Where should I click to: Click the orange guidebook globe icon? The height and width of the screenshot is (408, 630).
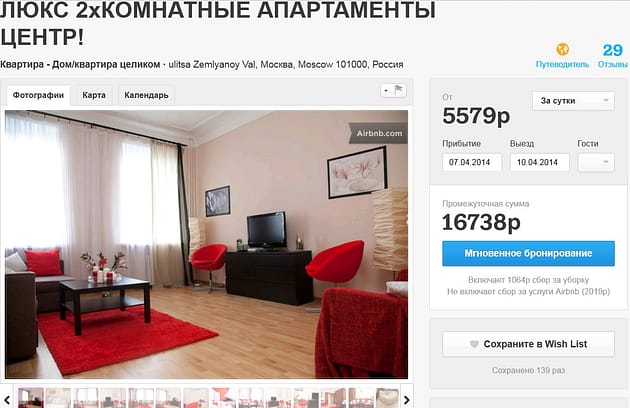pyautogui.click(x=562, y=49)
